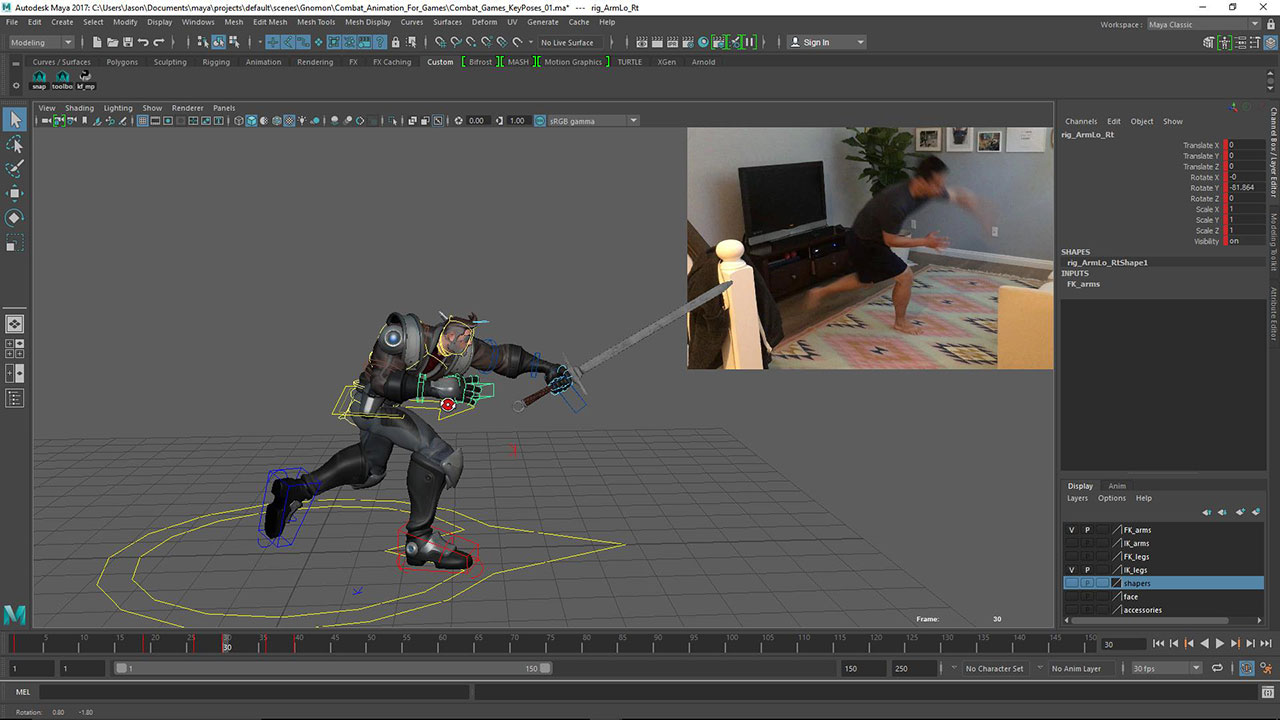
Task: Show the IK_arms layer using its V box
Action: tap(1072, 543)
